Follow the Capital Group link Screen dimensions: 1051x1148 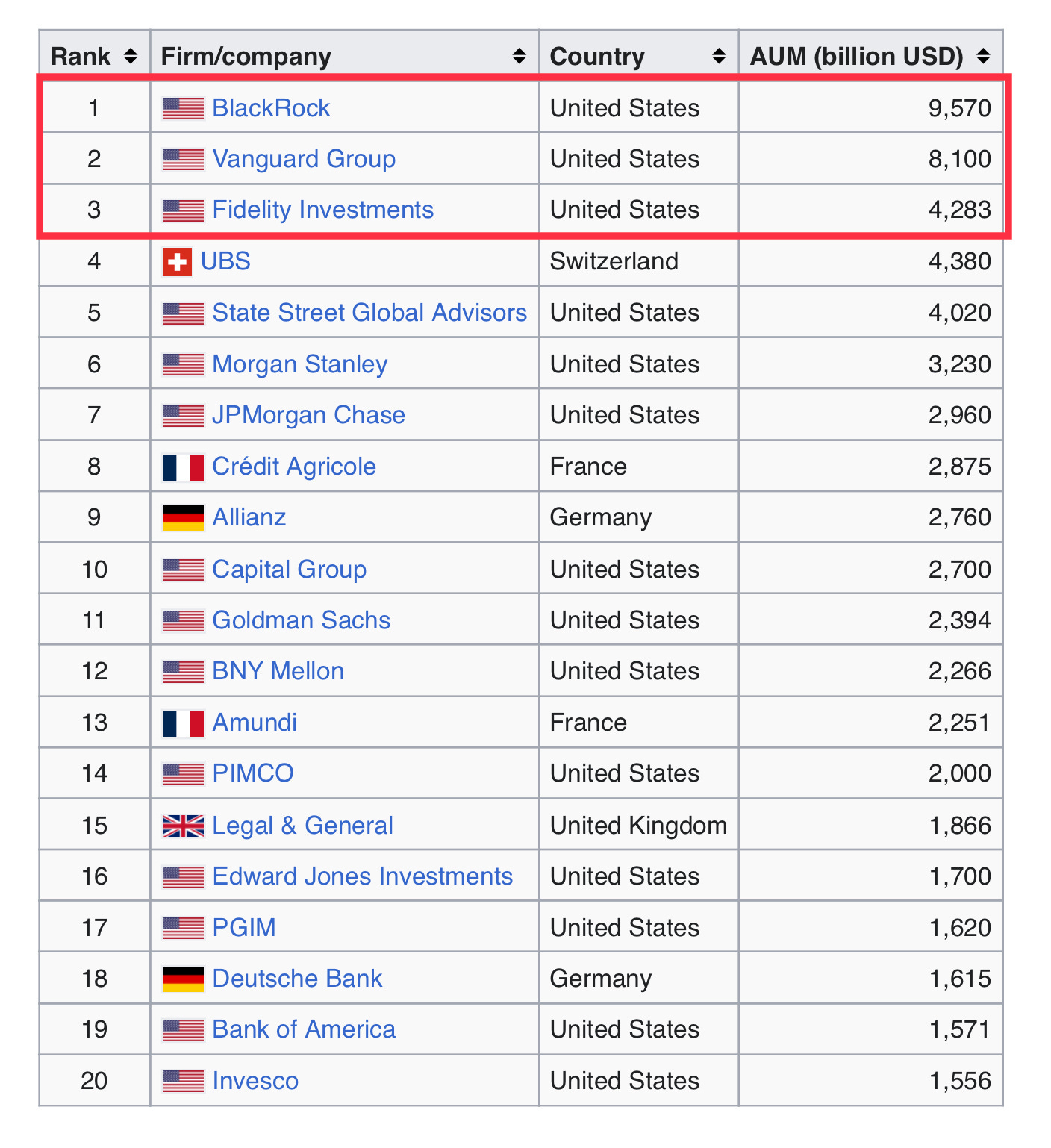point(290,570)
